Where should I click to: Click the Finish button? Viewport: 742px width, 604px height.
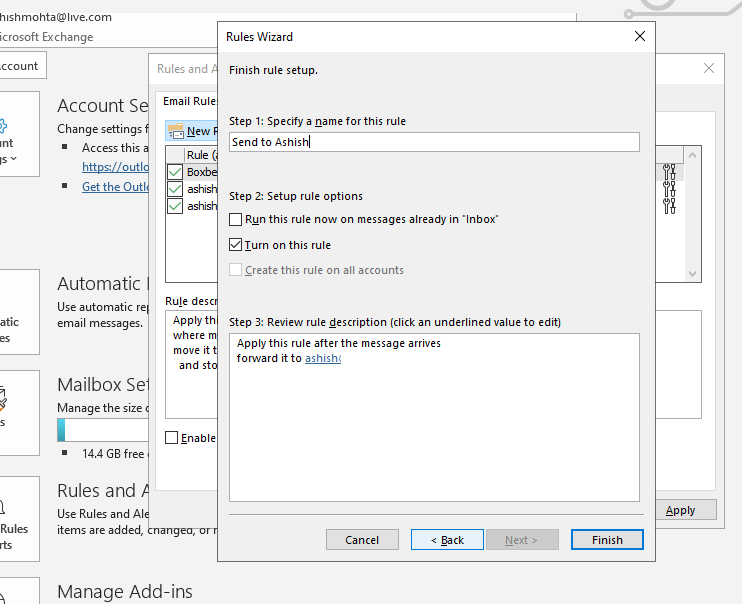click(x=607, y=540)
